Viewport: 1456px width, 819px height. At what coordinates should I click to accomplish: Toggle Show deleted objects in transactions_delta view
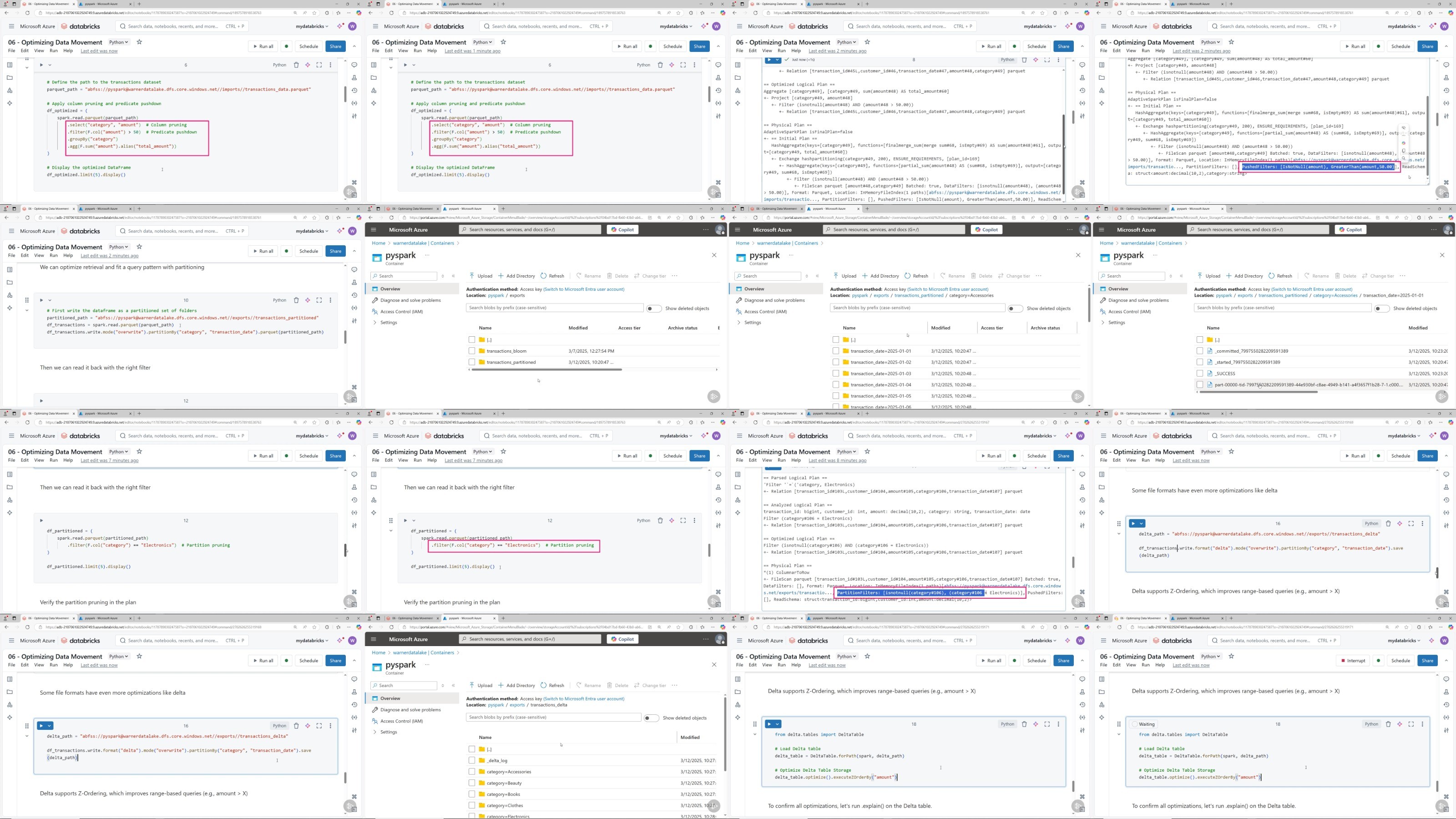pyautogui.click(x=652, y=718)
